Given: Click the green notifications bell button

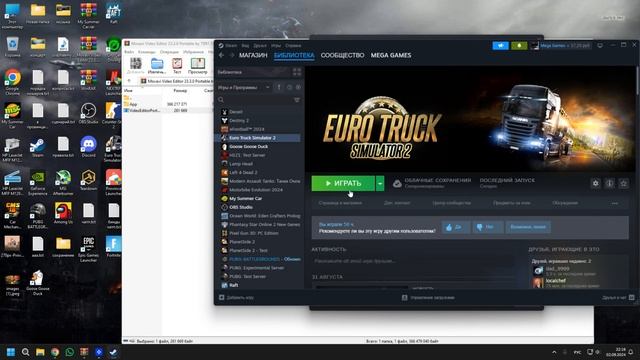Looking at the screenshot, I should click(519, 46).
